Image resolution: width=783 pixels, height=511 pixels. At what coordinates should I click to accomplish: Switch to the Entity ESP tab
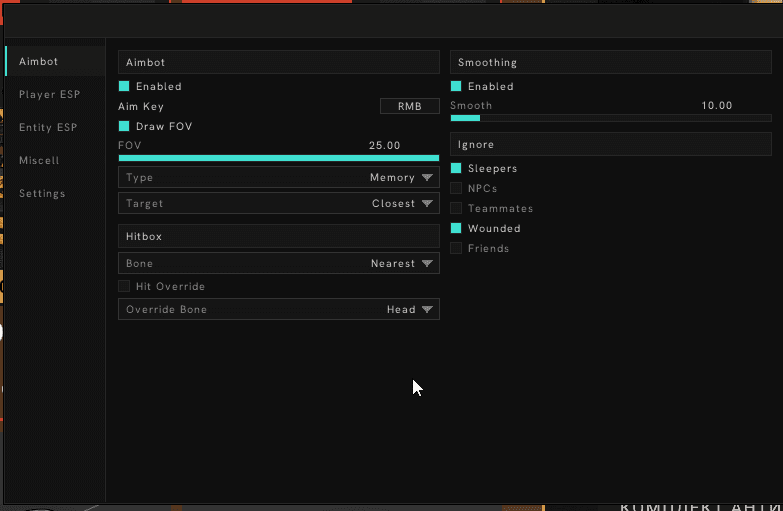tap(48, 127)
